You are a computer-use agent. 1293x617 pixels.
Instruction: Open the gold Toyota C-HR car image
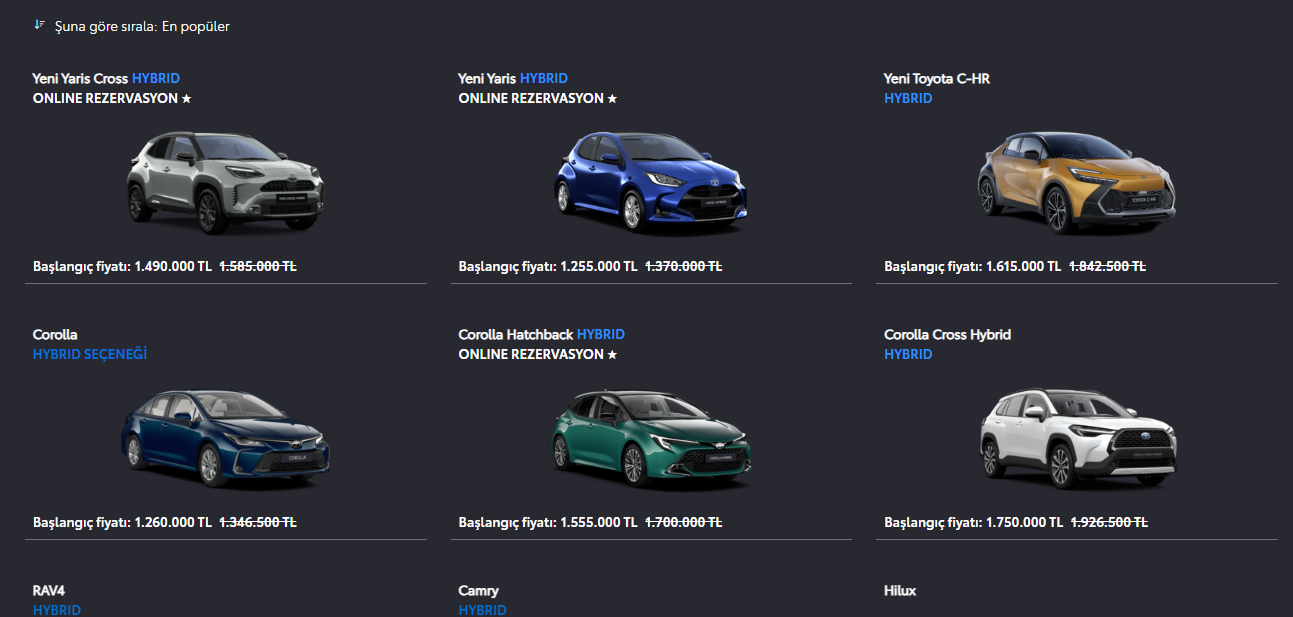click(x=1077, y=183)
